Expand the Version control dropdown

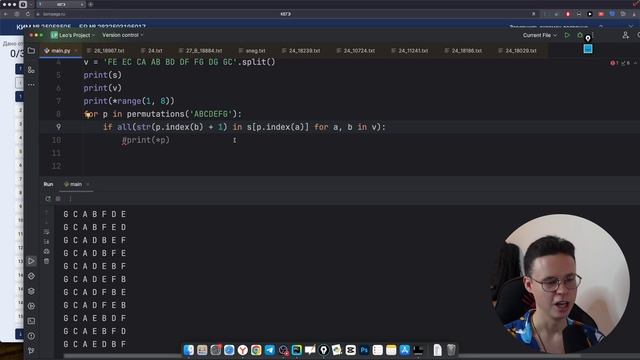[122, 36]
